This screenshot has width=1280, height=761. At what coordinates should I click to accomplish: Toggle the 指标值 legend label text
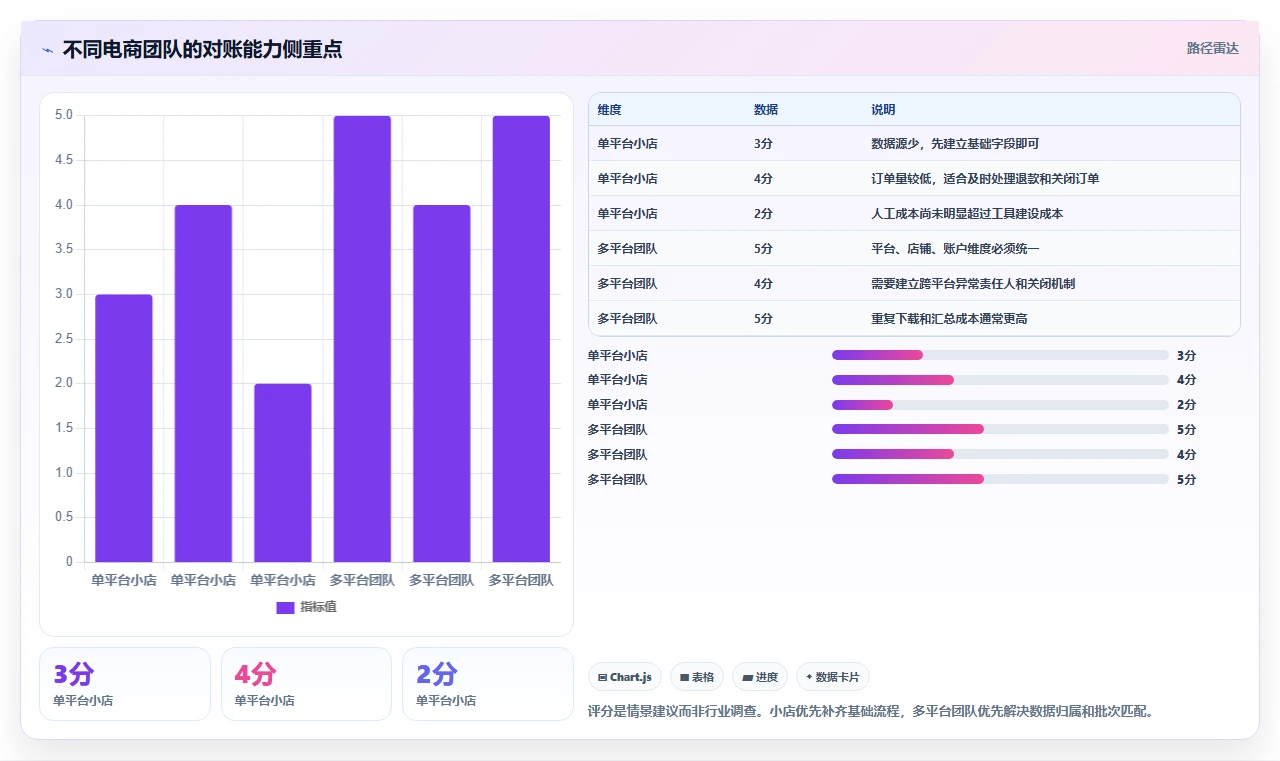coord(318,607)
